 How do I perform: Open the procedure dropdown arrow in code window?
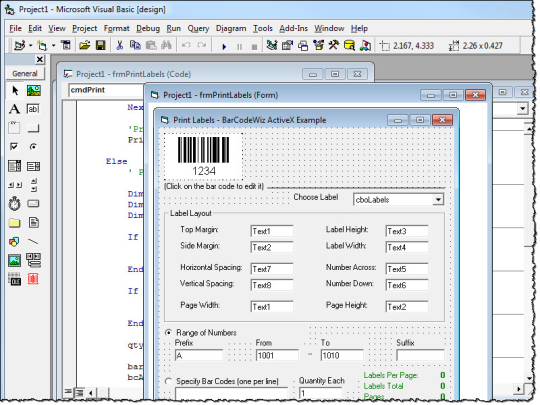(x=522, y=109)
